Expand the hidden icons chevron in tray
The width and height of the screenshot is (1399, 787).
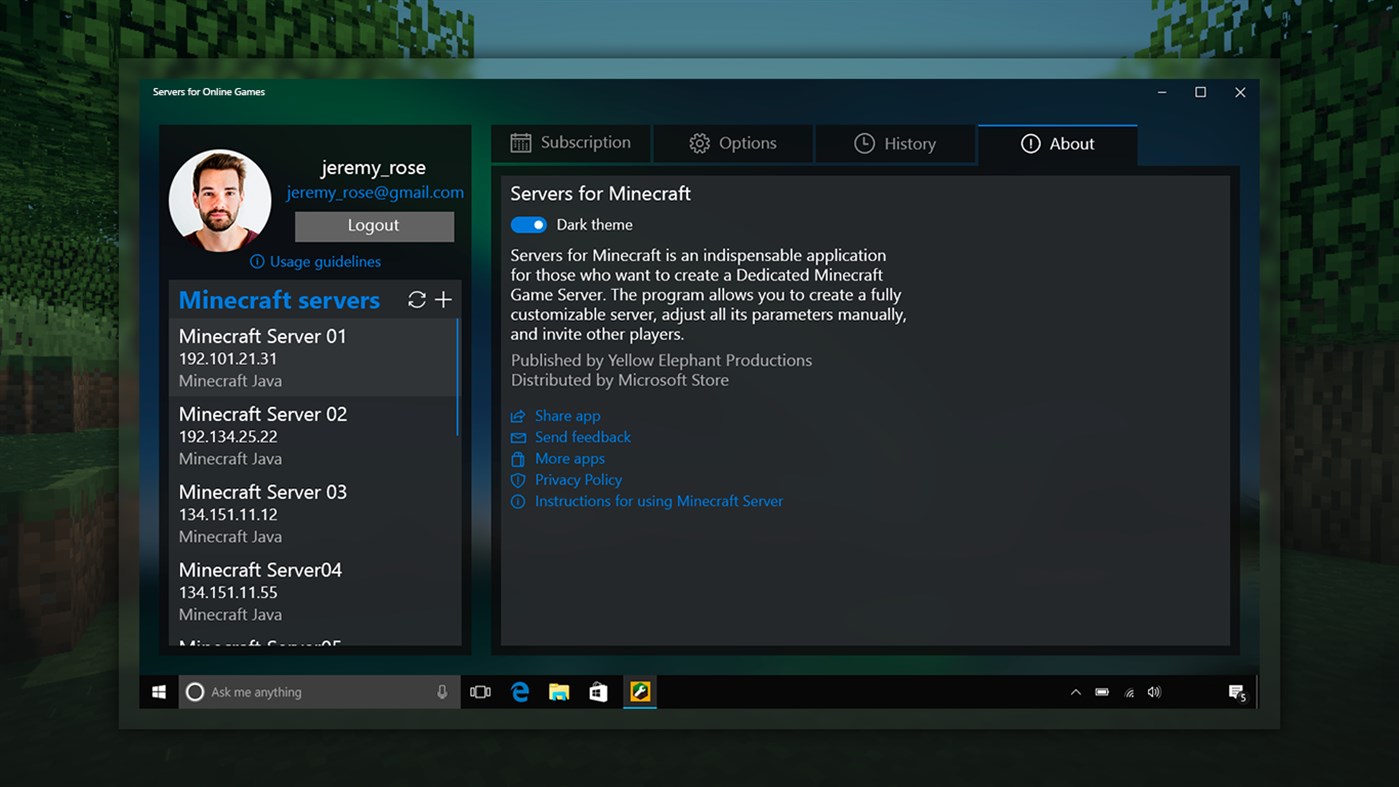(1075, 691)
